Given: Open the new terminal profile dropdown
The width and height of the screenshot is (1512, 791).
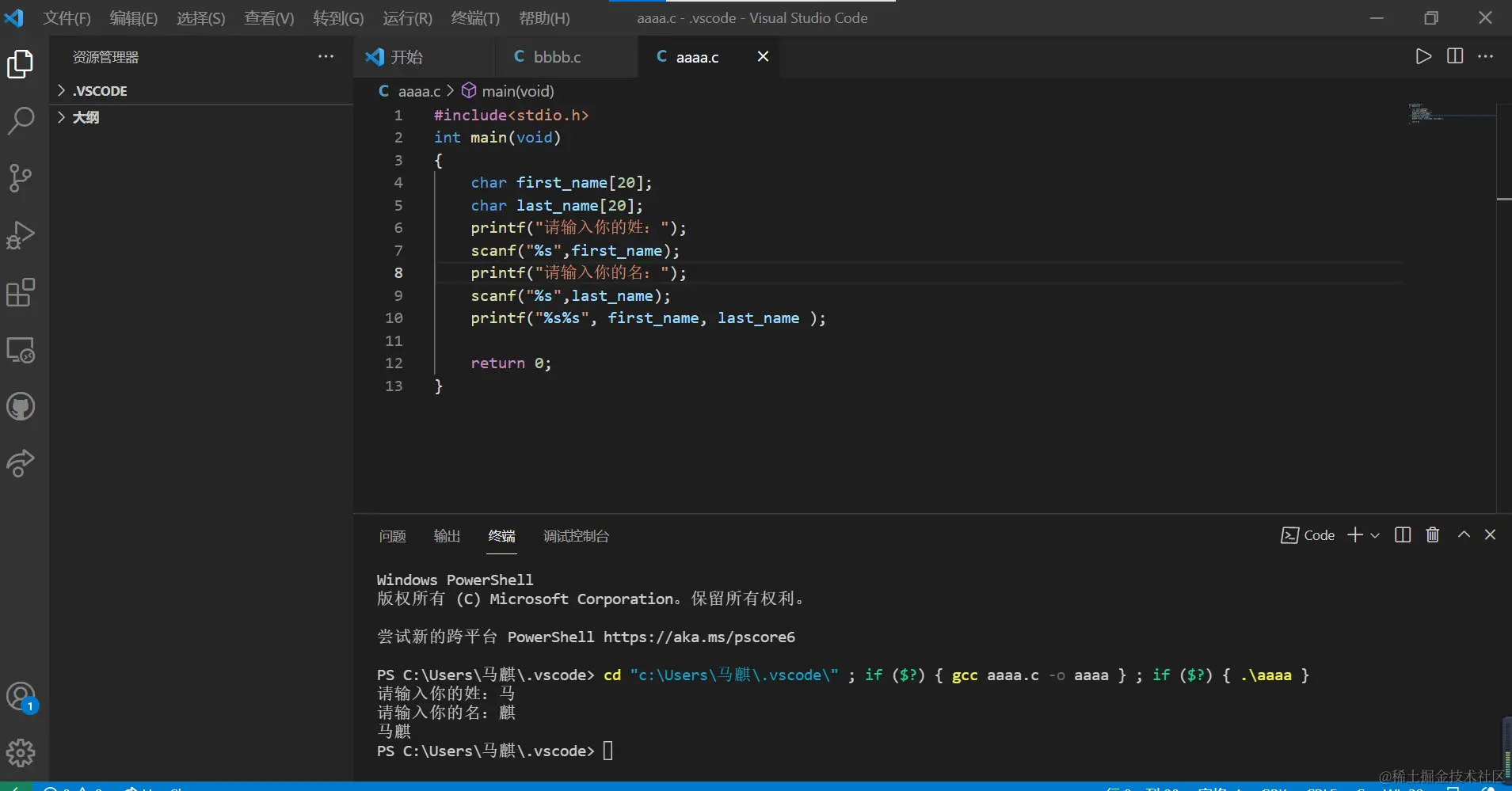Looking at the screenshot, I should [x=1374, y=535].
